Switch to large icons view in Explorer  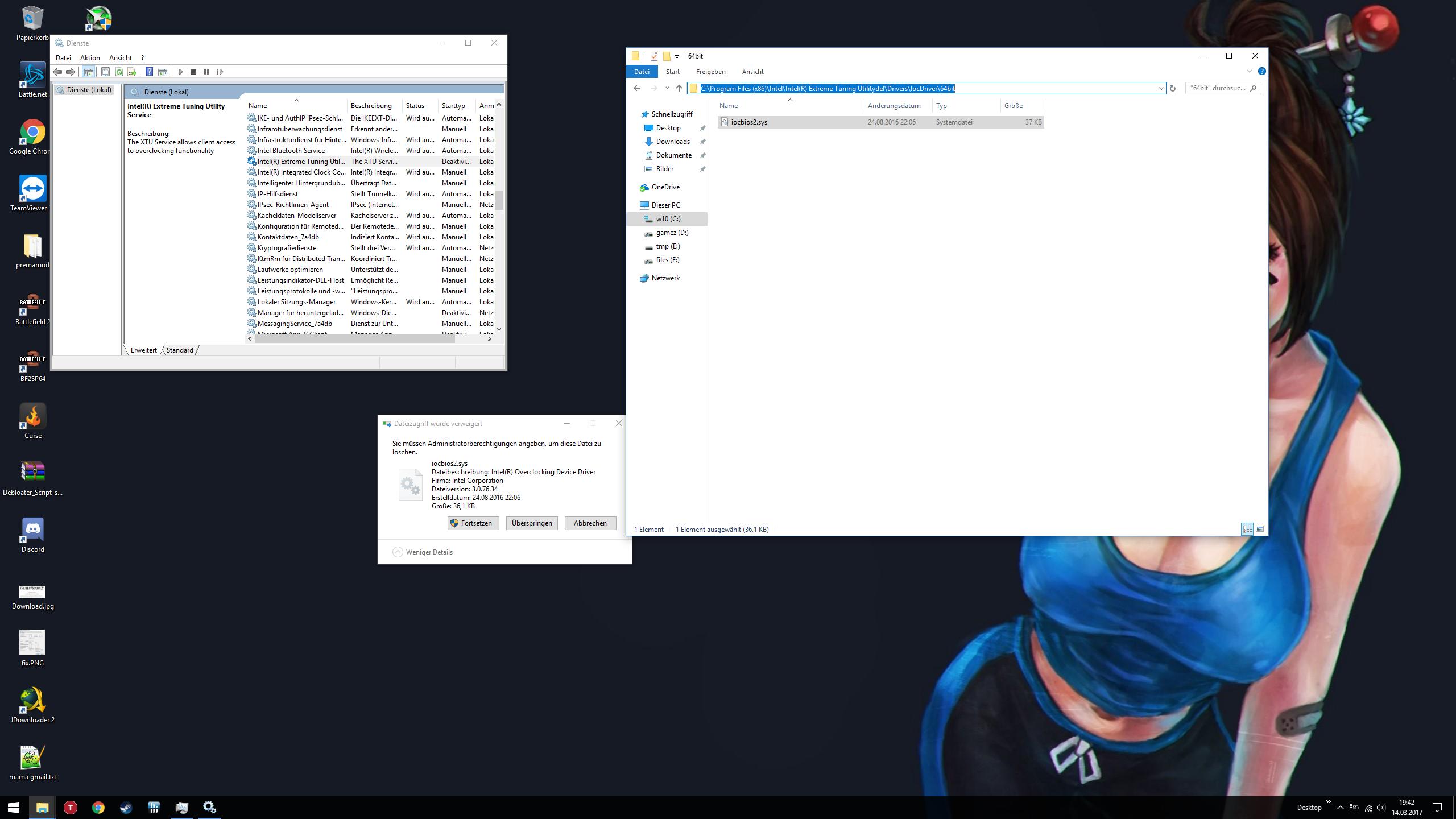pyautogui.click(x=1260, y=529)
